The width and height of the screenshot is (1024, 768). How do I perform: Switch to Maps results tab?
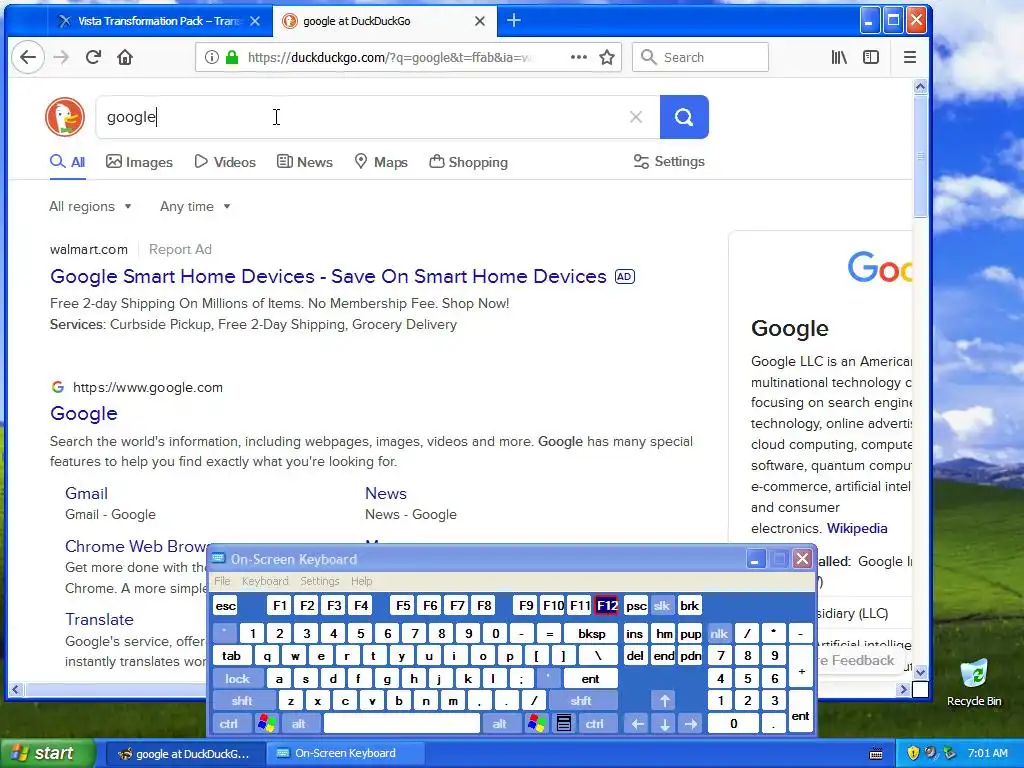(x=381, y=162)
